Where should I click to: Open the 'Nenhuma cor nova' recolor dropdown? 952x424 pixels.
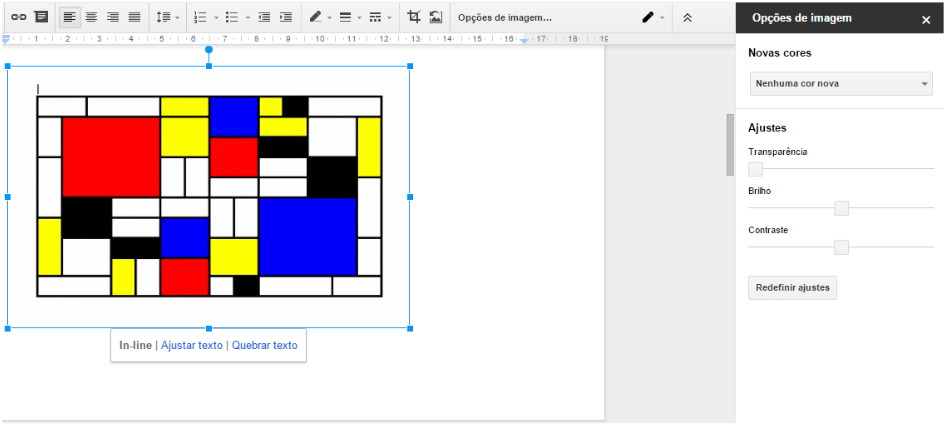(840, 84)
